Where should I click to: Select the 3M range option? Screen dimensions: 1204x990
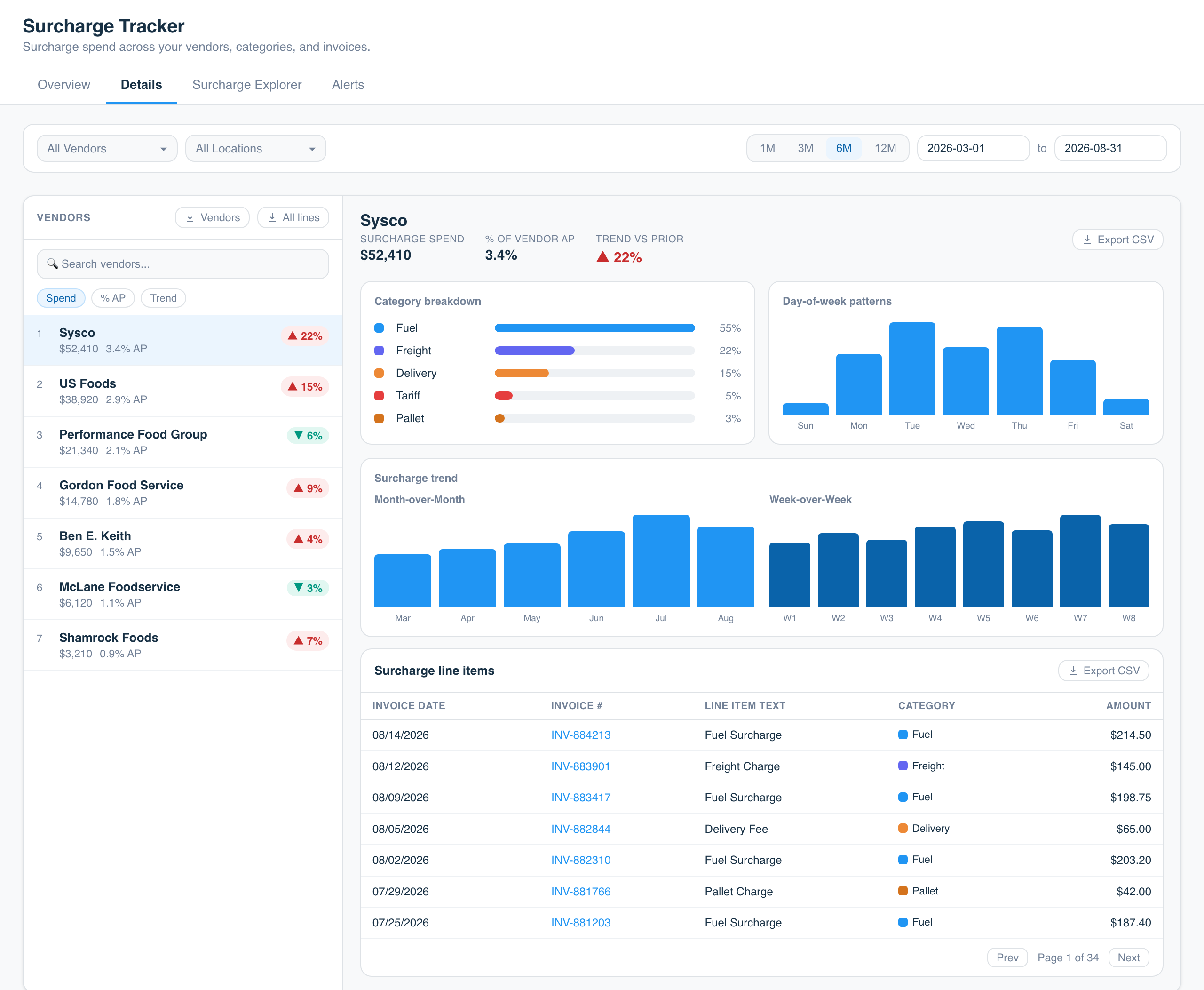pos(805,148)
